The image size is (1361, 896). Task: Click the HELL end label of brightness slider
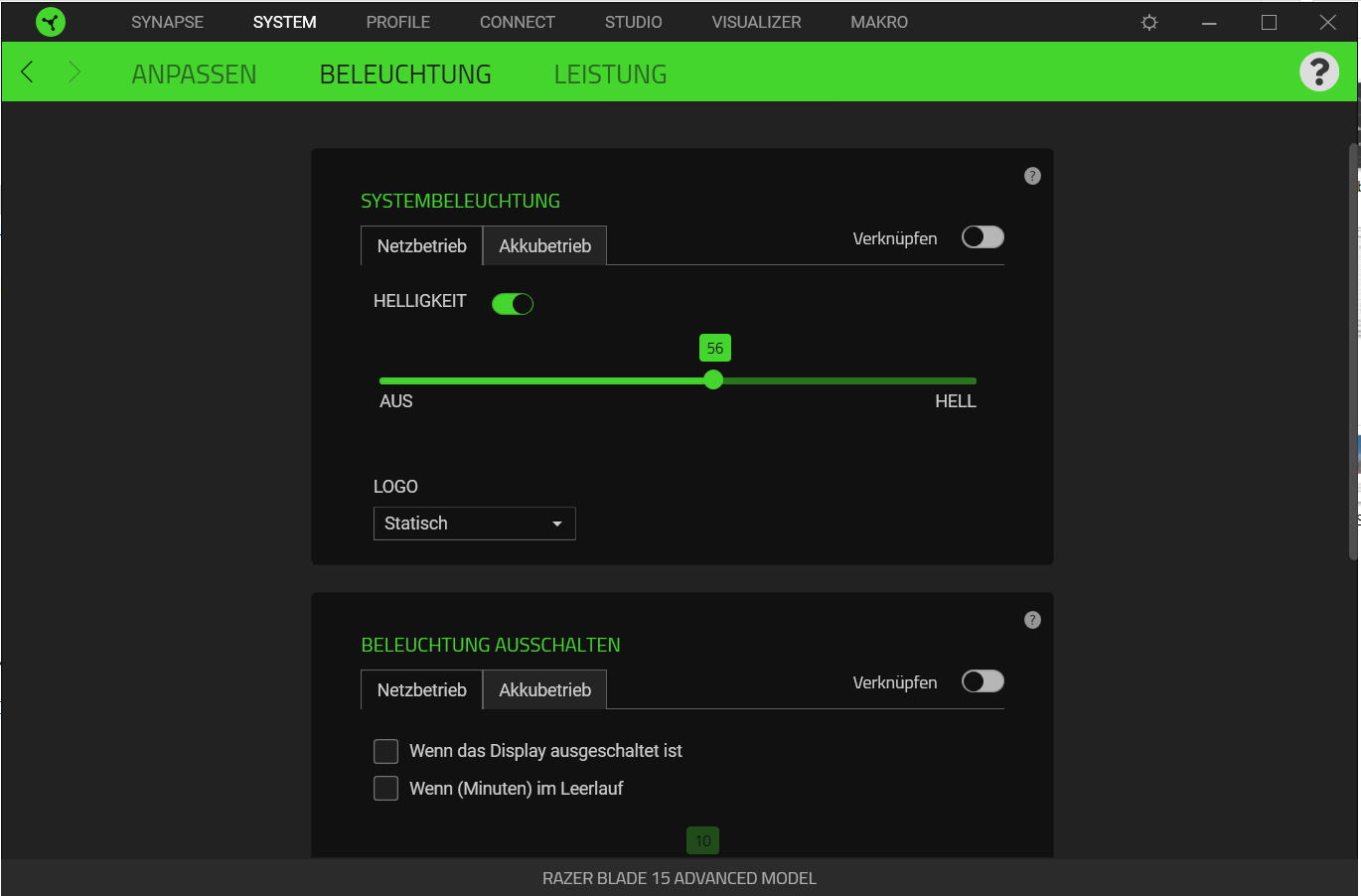click(956, 401)
